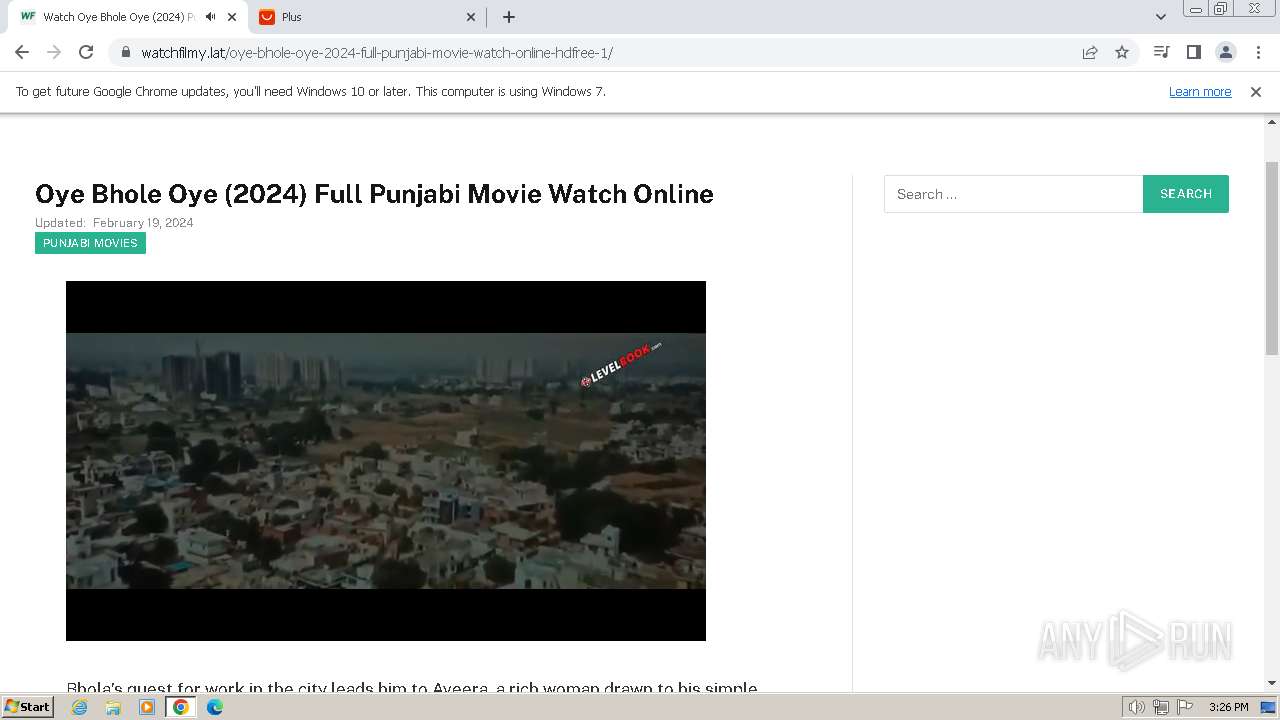Open a new tab

point(509,17)
